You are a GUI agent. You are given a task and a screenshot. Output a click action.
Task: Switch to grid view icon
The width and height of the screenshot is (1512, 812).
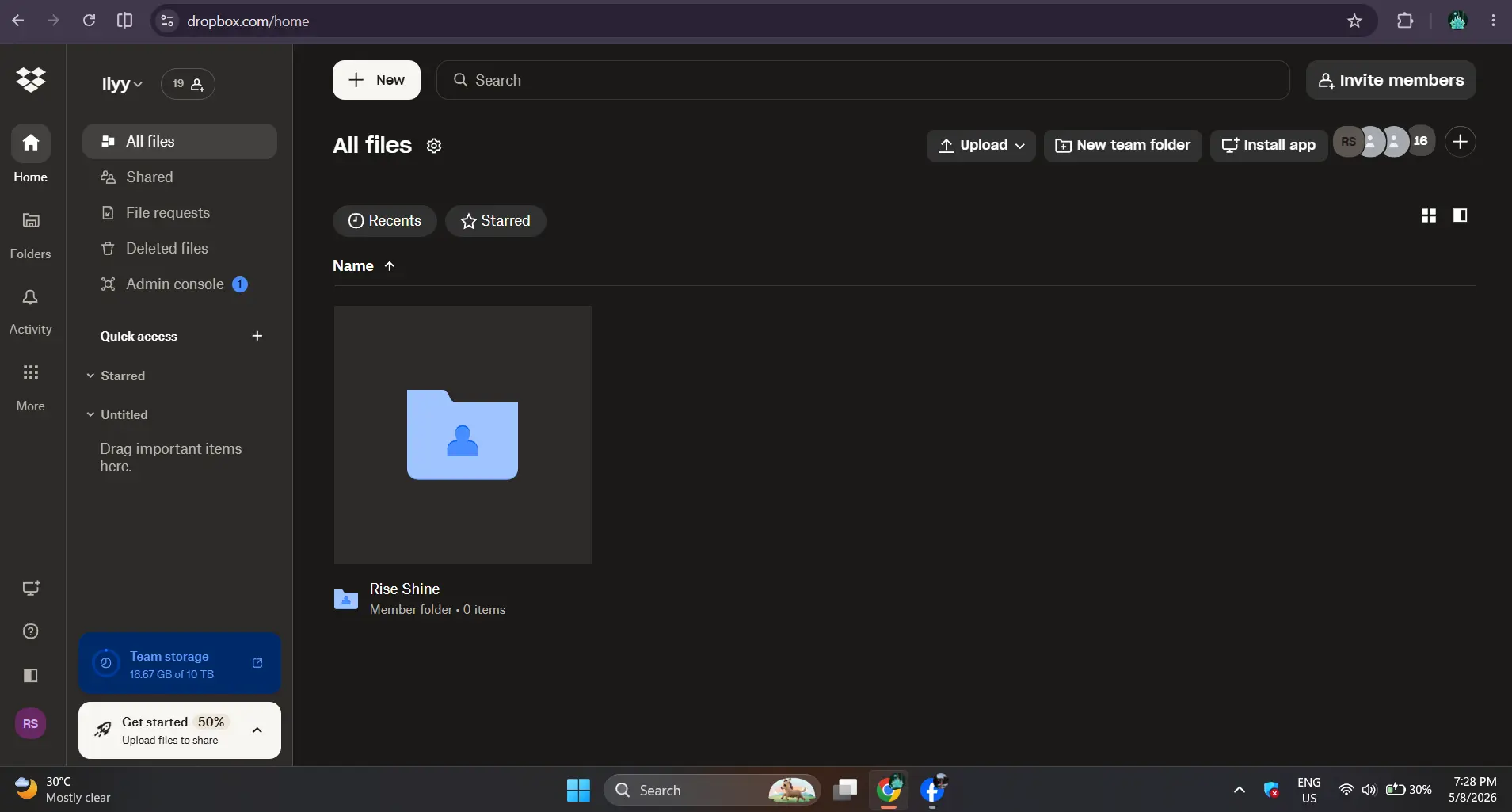coord(1429,215)
